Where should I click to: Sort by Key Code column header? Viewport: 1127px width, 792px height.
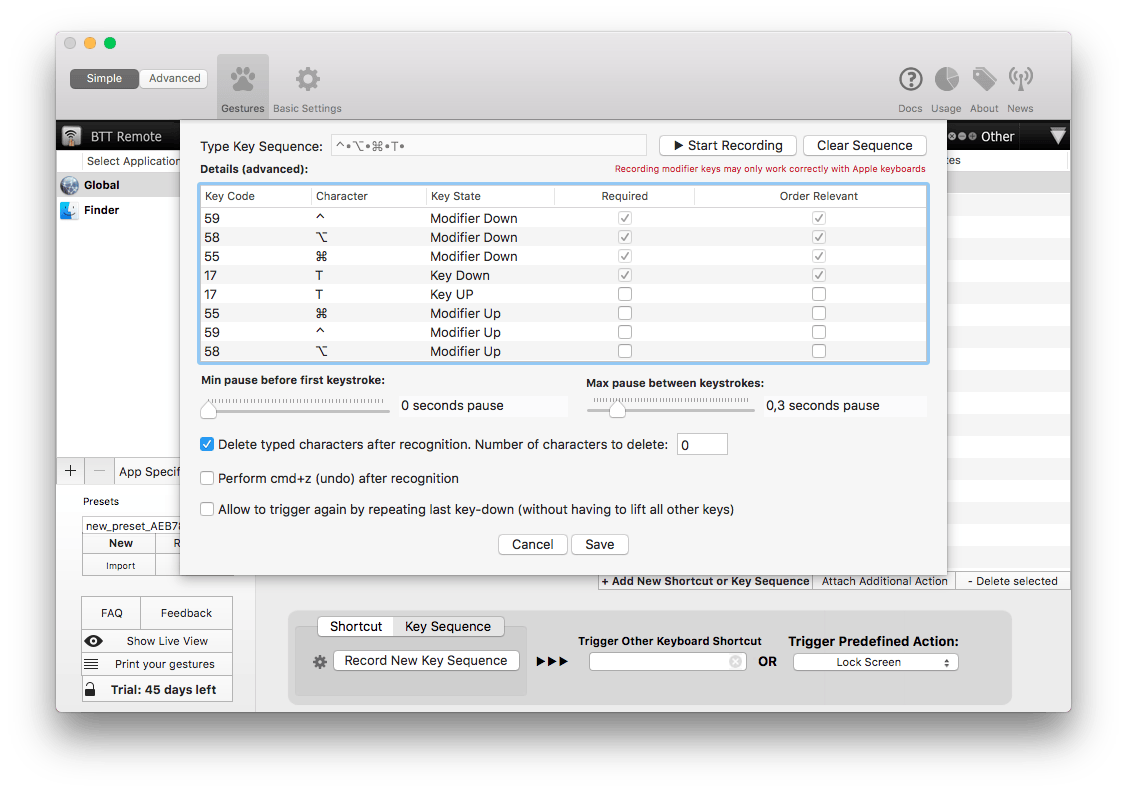[x=256, y=196]
